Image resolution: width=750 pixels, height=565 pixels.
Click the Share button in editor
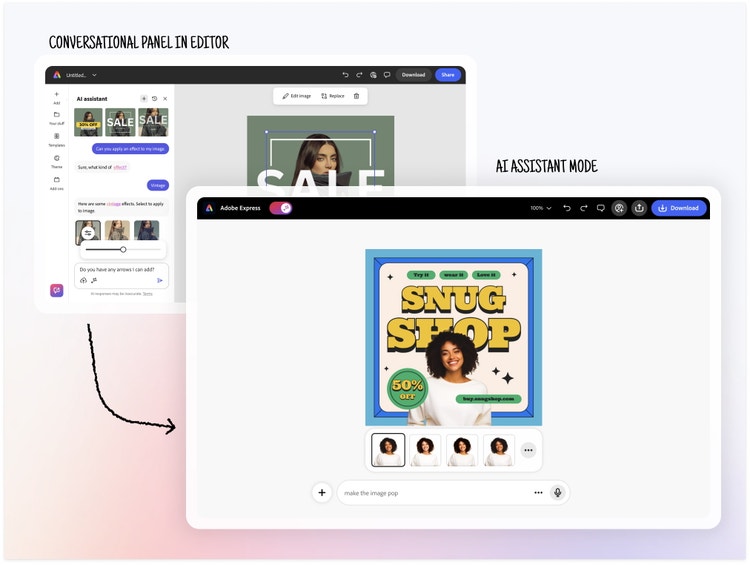coord(447,75)
